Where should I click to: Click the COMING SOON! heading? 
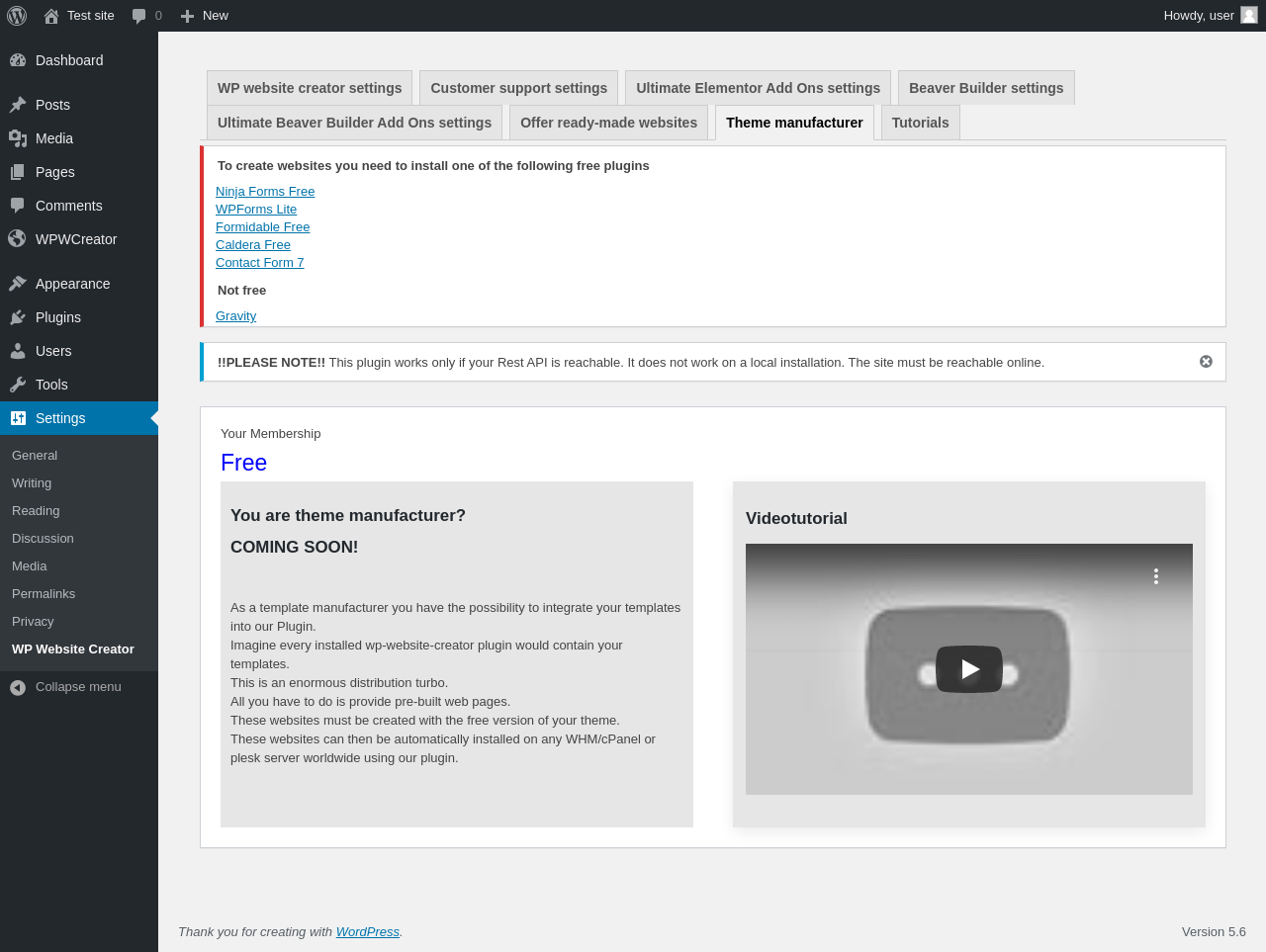(x=295, y=548)
